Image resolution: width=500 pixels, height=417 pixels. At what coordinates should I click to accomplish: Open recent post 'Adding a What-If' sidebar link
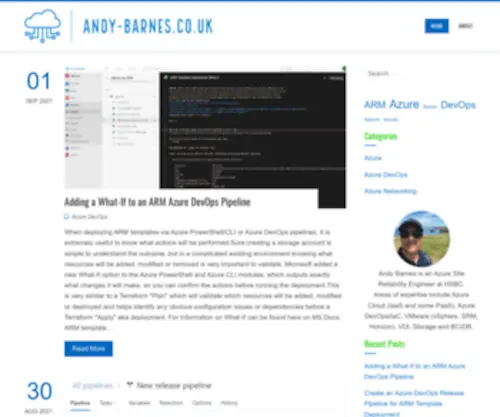415,371
